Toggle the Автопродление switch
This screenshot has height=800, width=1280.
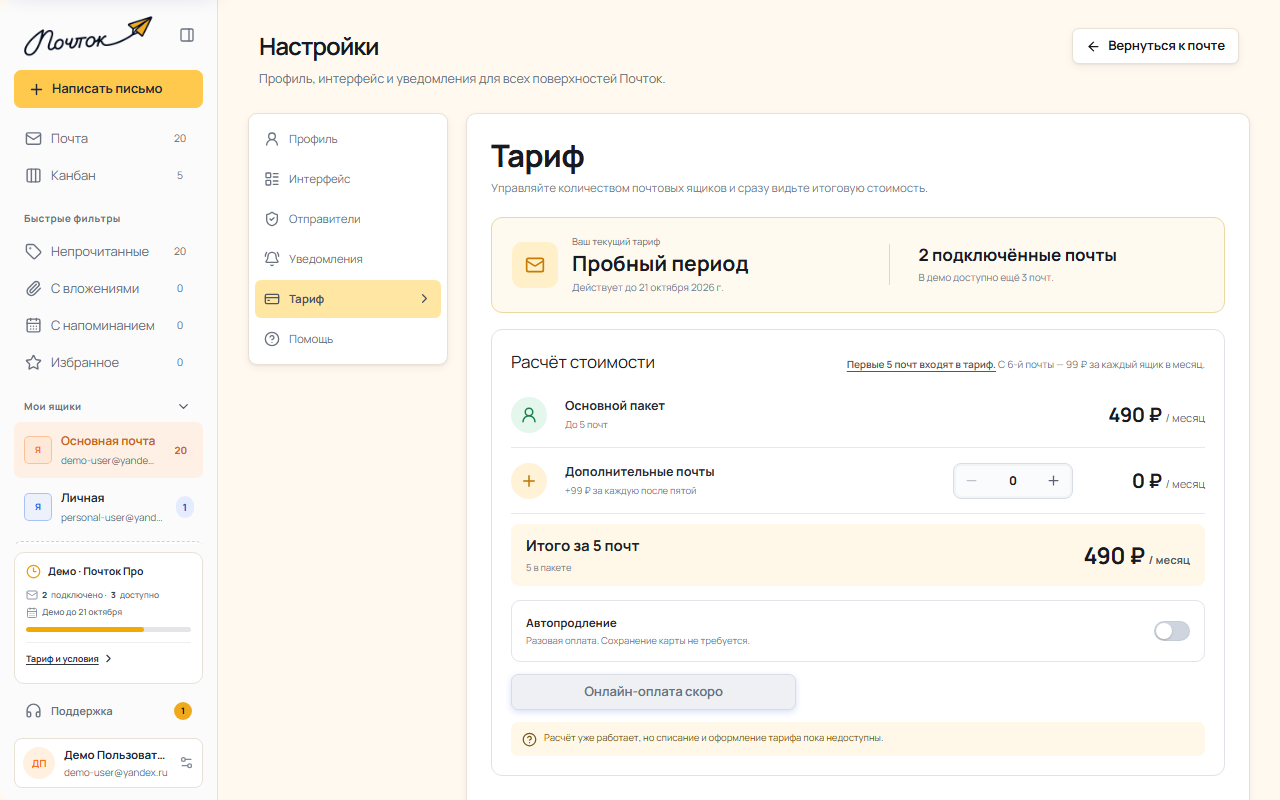pyautogui.click(x=1172, y=631)
